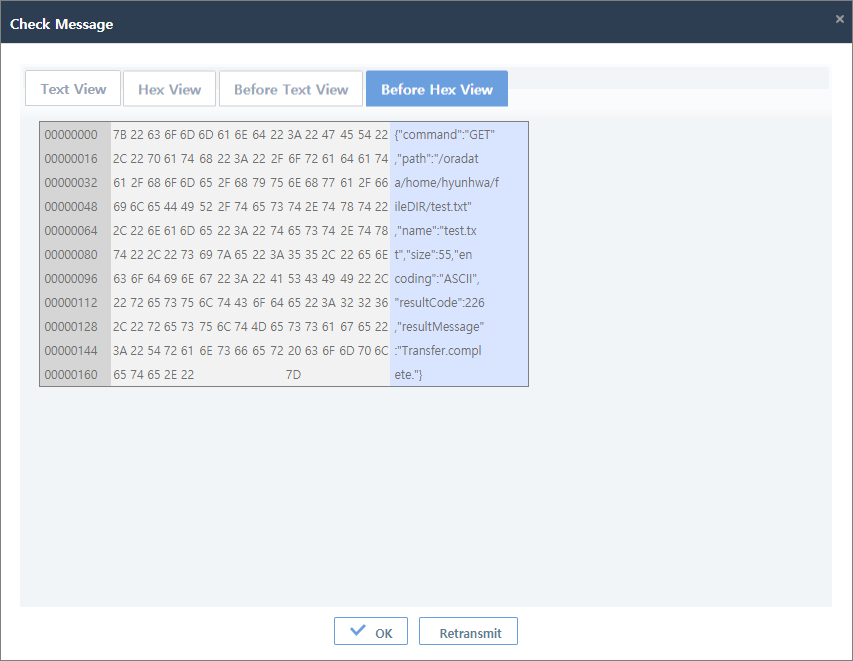The height and width of the screenshot is (661, 853).
Task: Click decoded text a/home/hyunhwa/f
Action: [447, 182]
